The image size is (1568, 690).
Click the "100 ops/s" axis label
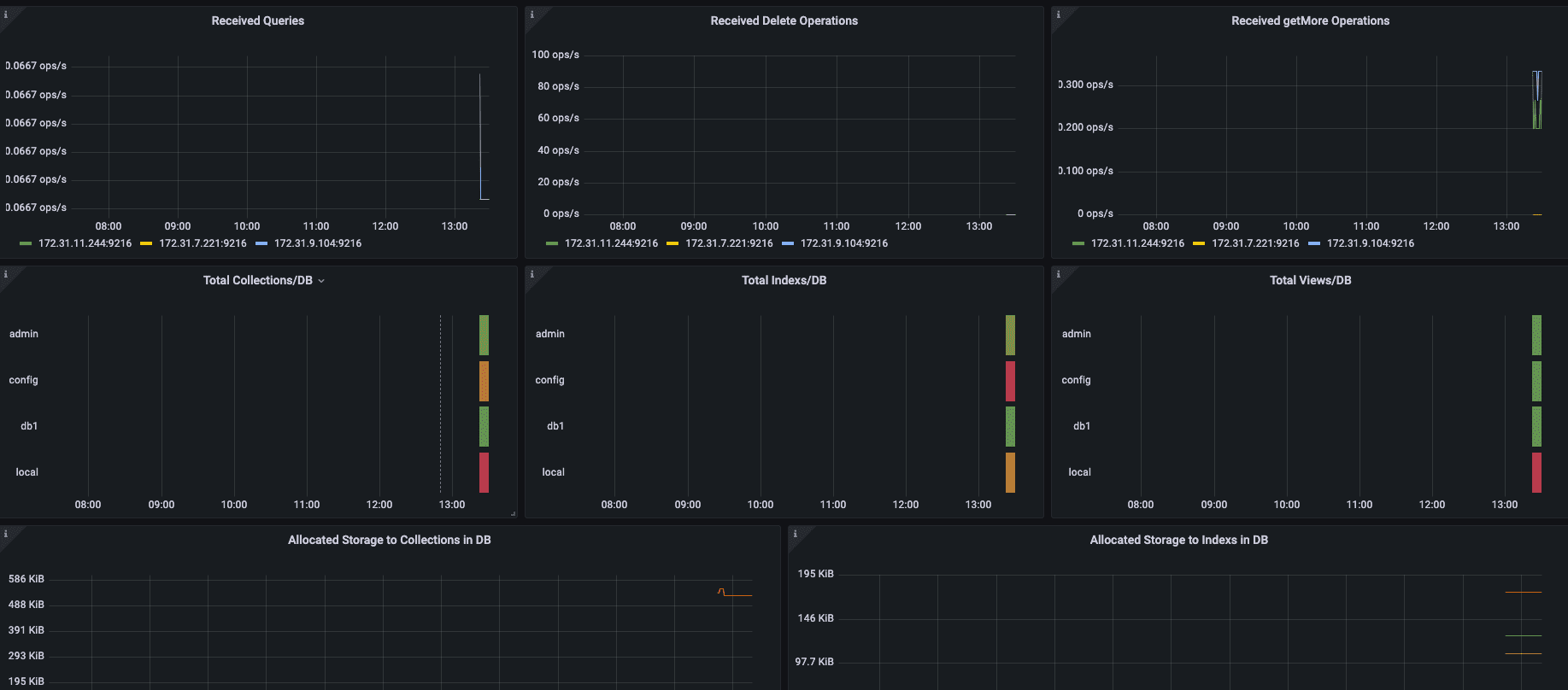(555, 55)
